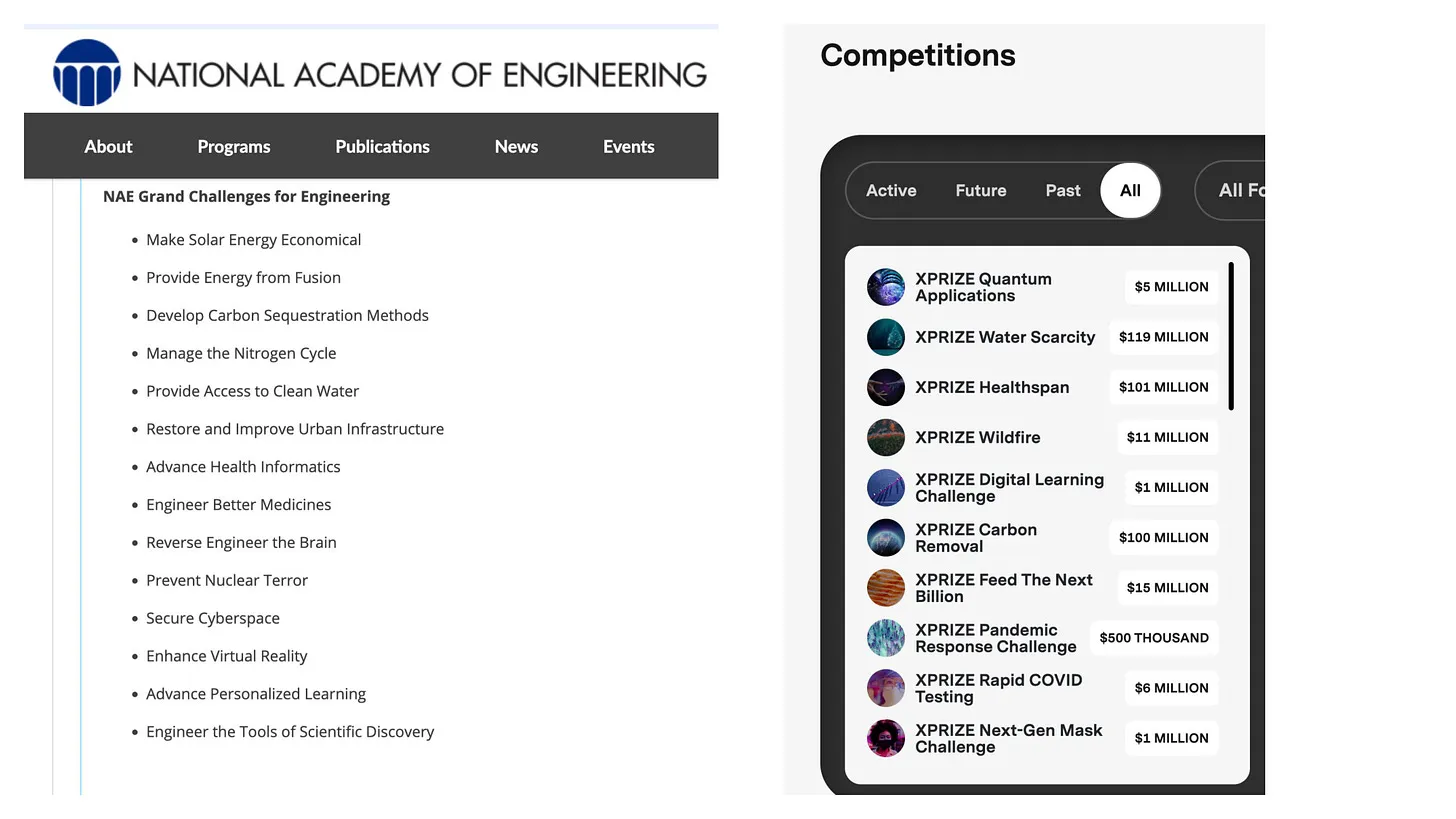
Task: Select the XPRIZE Next-Gen Mask Challenge icon
Action: pos(885,738)
